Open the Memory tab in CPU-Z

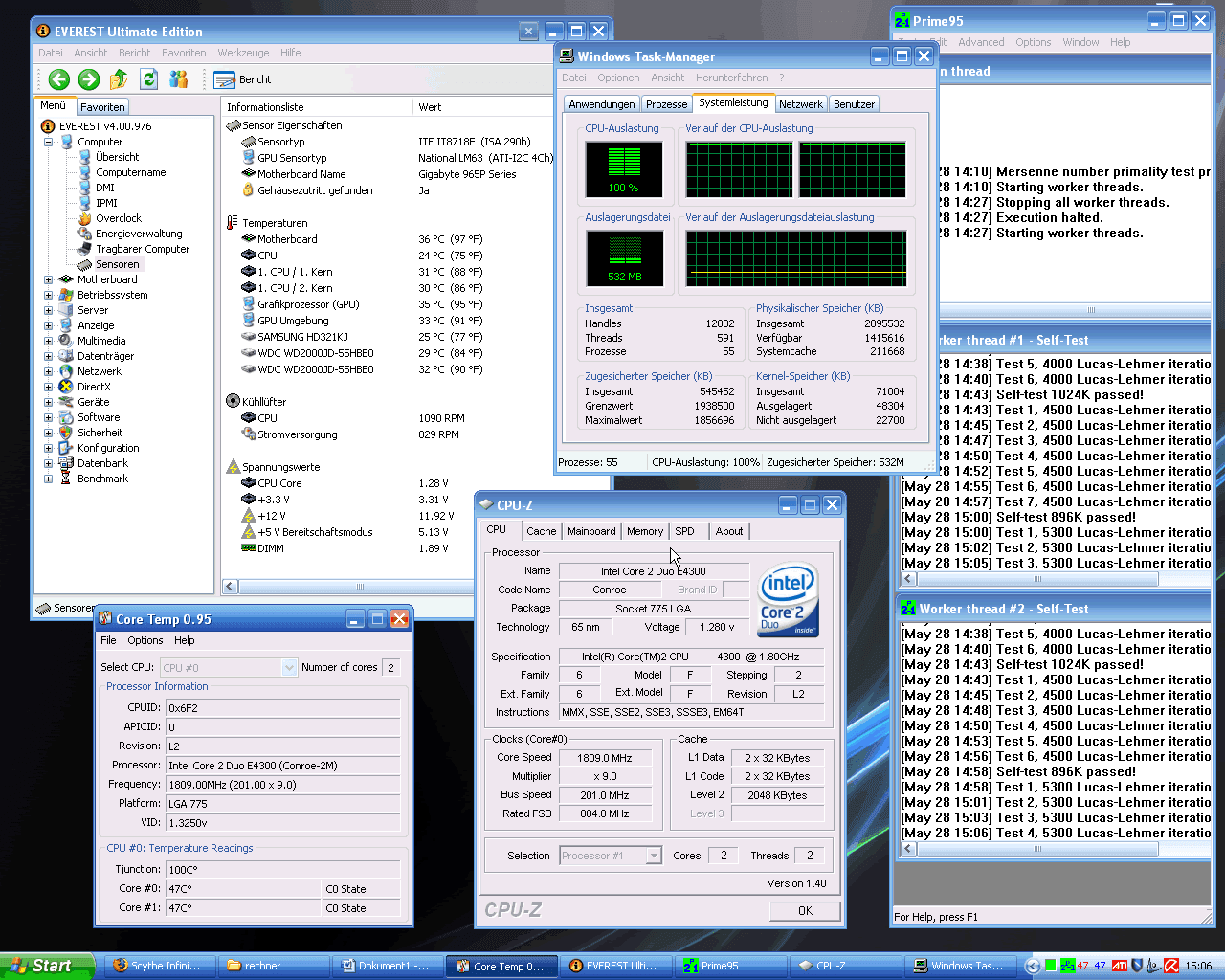(x=645, y=531)
